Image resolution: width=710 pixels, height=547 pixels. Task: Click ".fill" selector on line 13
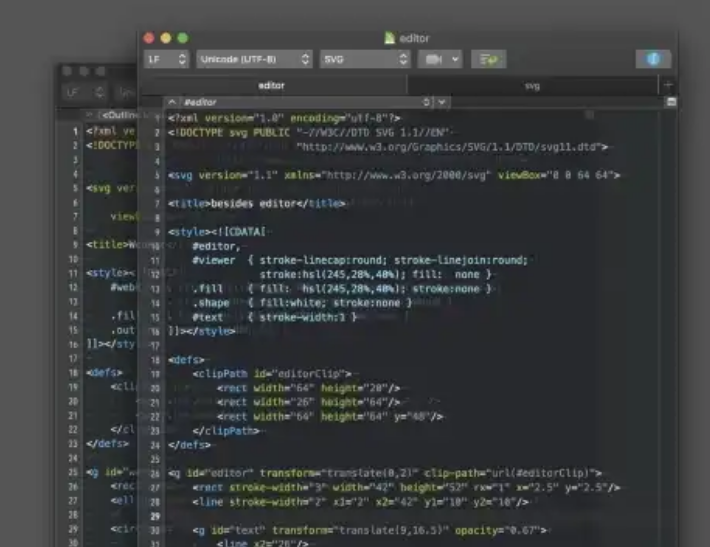coord(207,289)
